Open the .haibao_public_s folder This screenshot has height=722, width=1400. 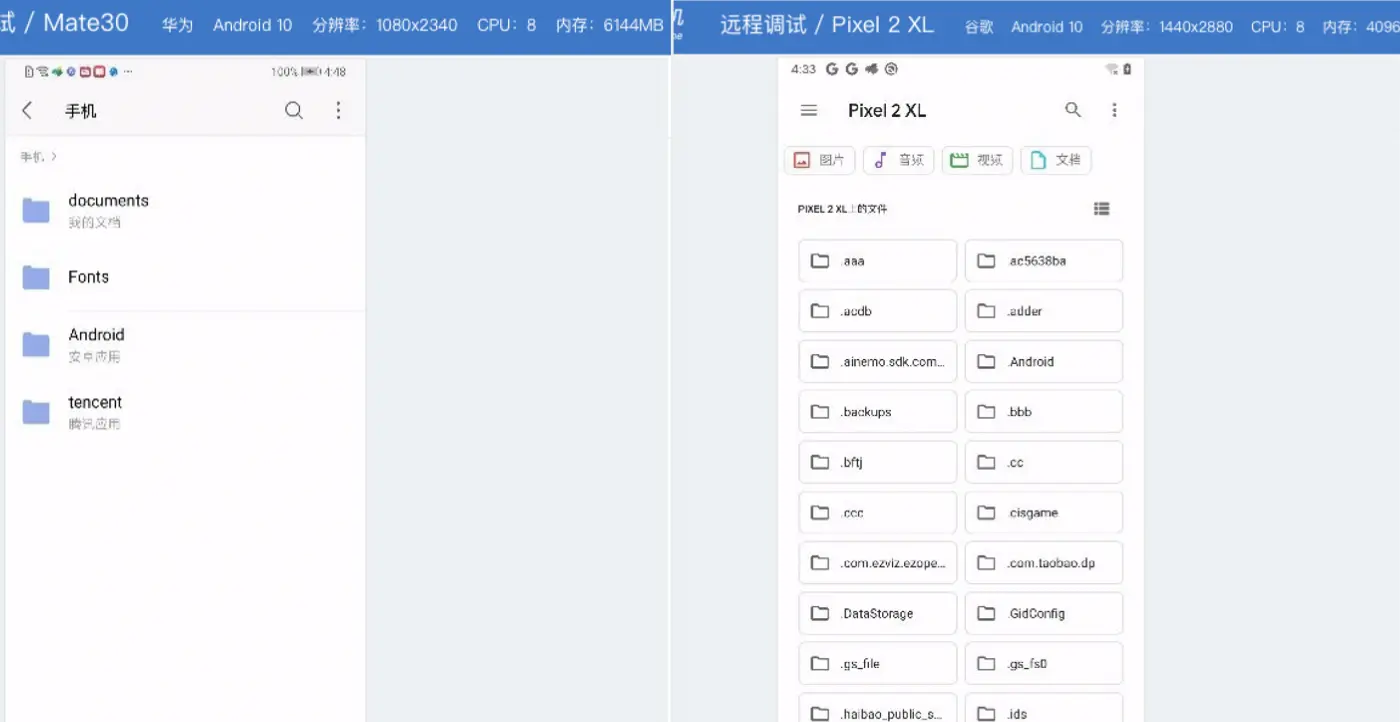[878, 708]
